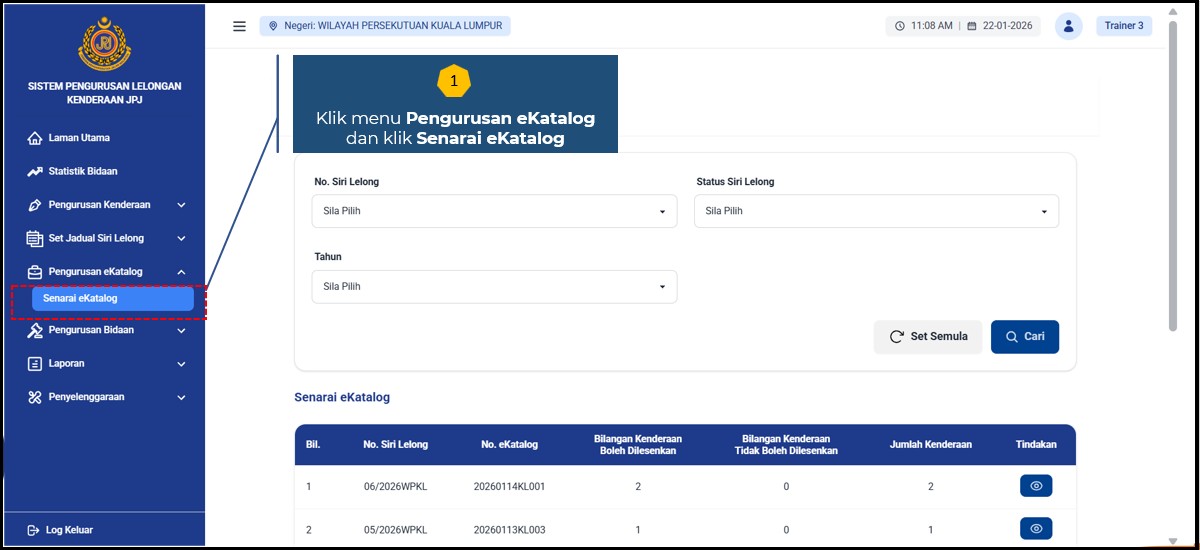Click the Pengurusan Bidaan gavel icon

(x=35, y=330)
